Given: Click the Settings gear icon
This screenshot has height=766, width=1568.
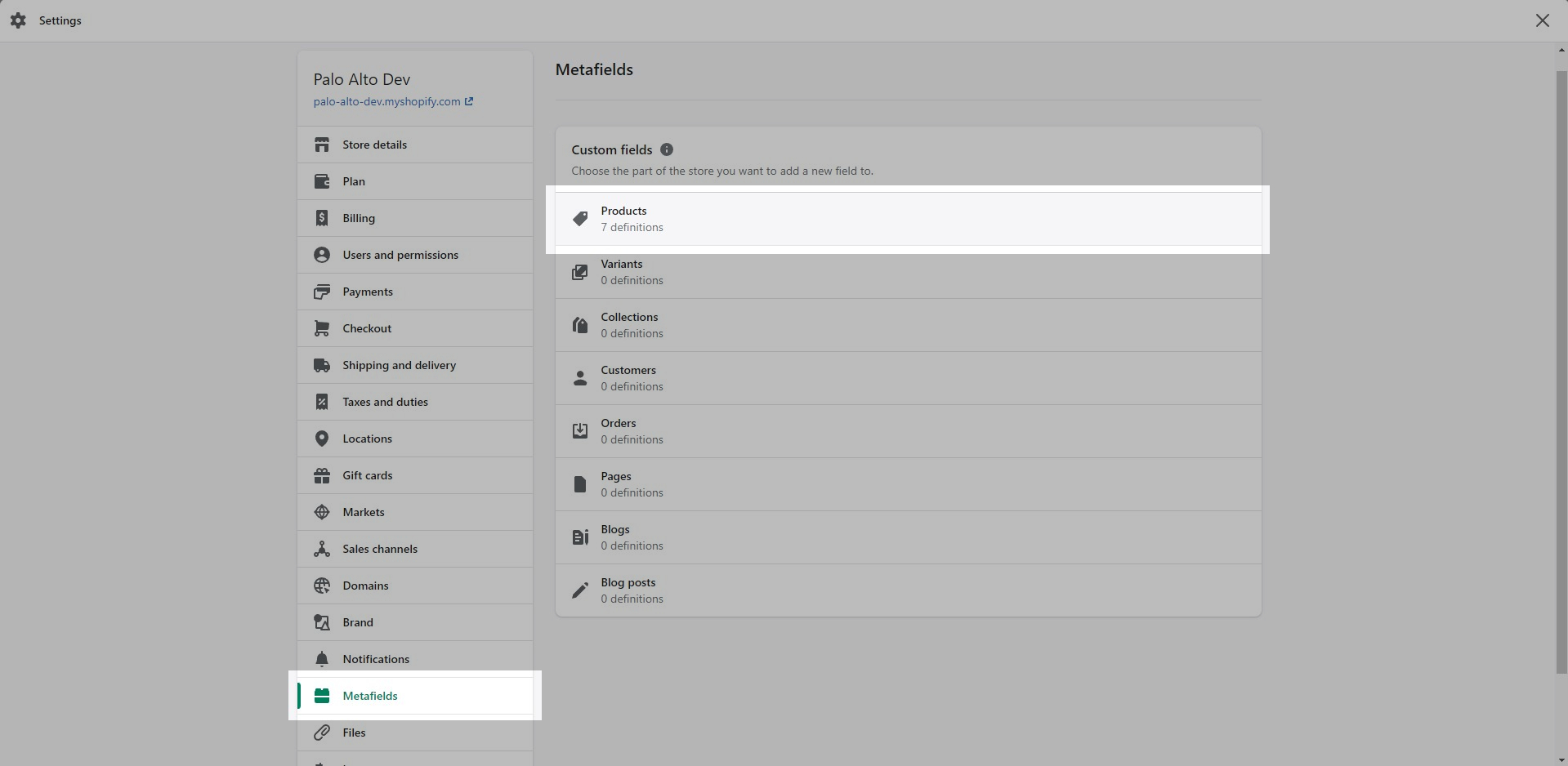Looking at the screenshot, I should pyautogui.click(x=18, y=20).
